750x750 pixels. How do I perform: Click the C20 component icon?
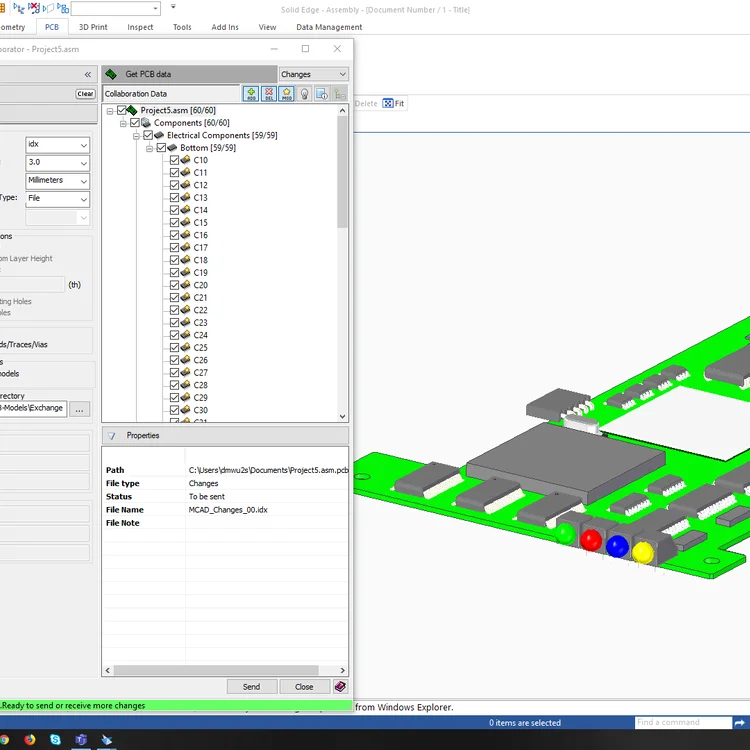click(x=186, y=285)
